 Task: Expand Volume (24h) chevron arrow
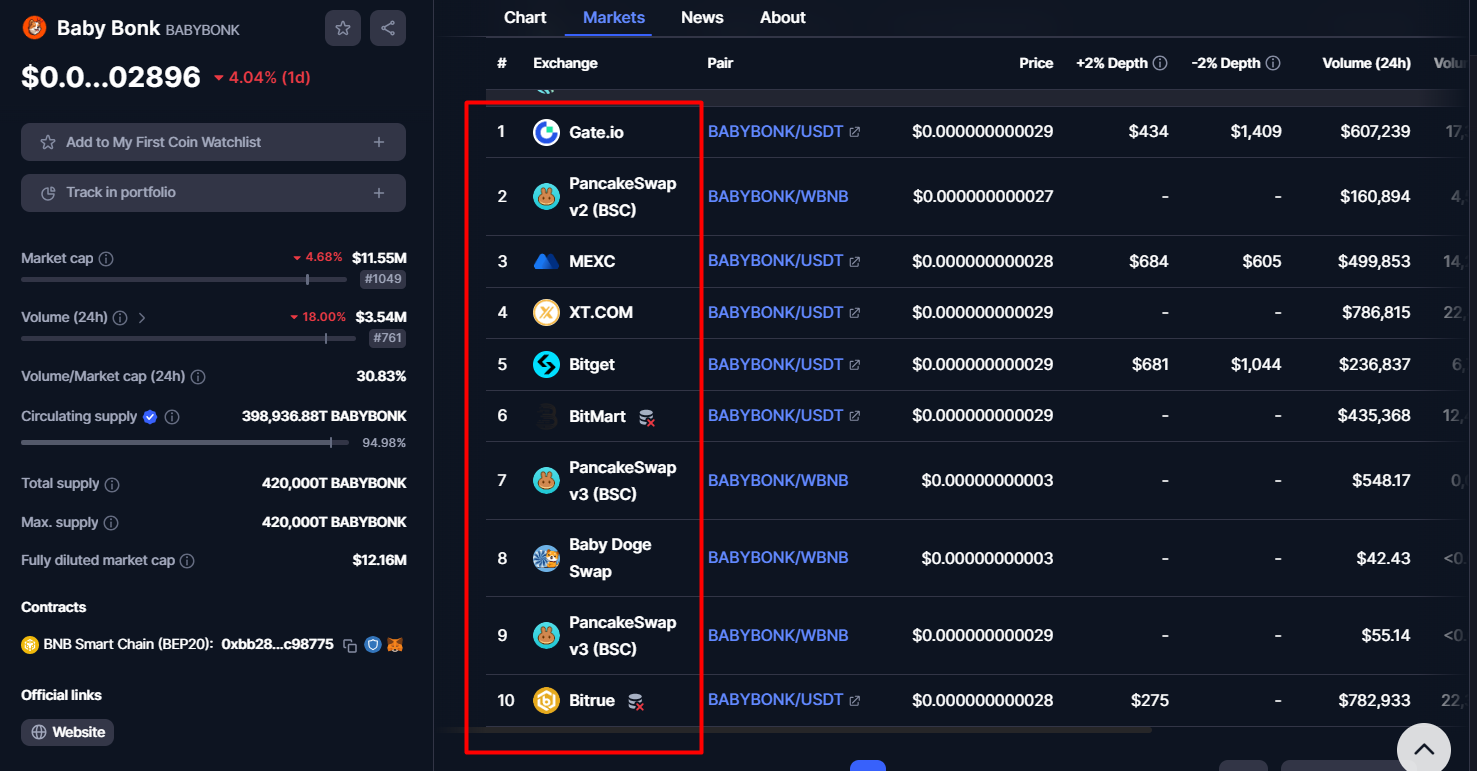[142, 318]
